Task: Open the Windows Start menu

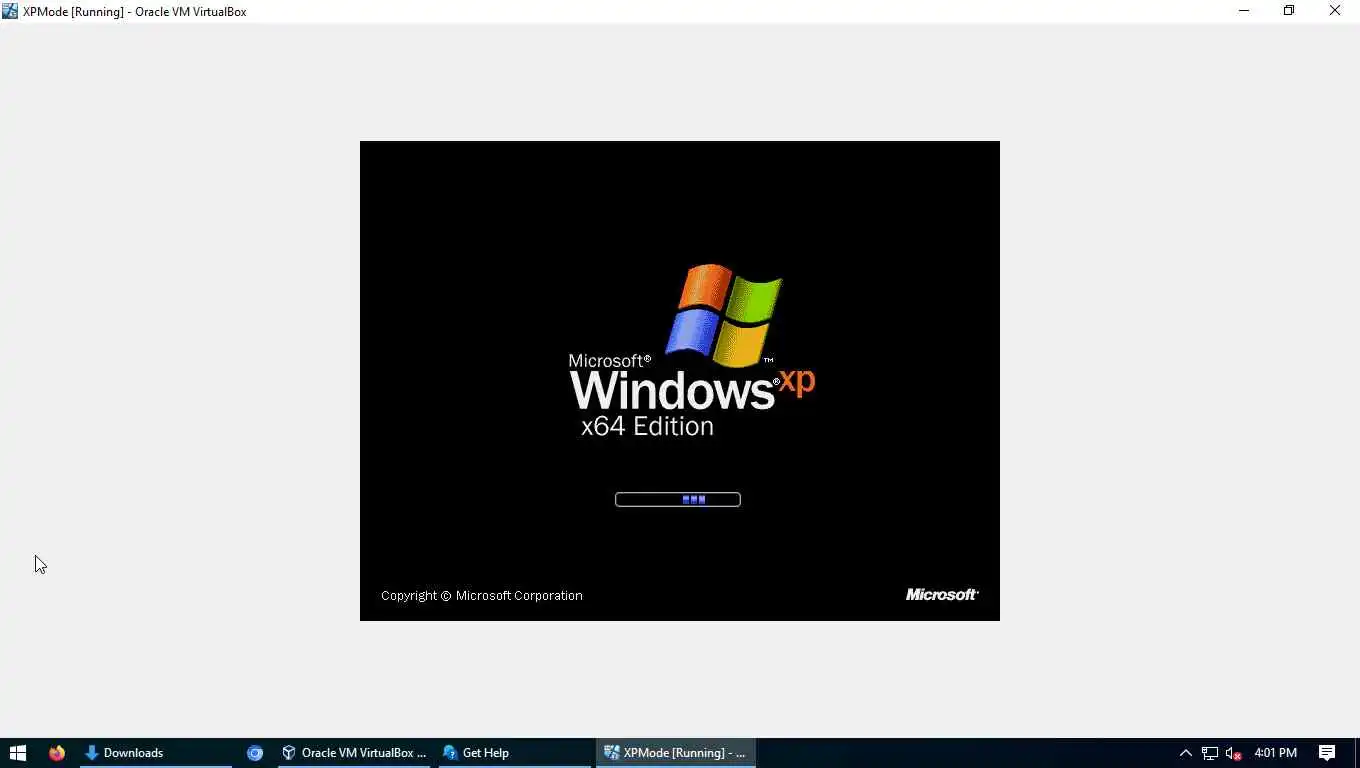Action: 17,753
